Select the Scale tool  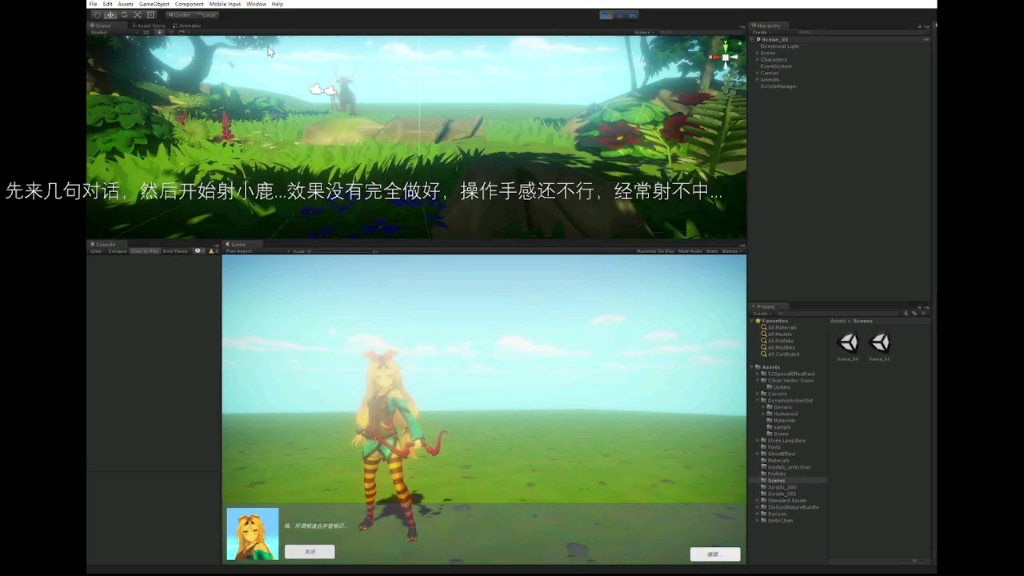click(x=137, y=15)
